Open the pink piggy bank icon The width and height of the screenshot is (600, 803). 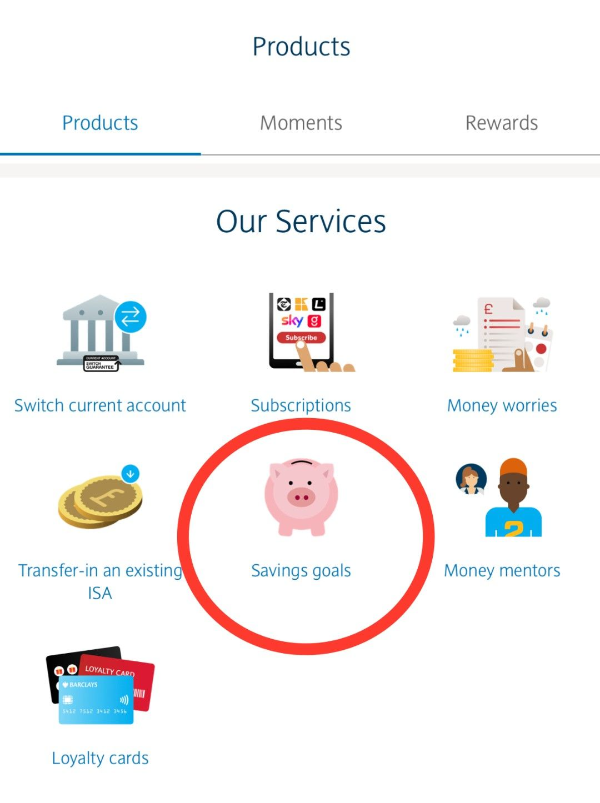tap(301, 497)
